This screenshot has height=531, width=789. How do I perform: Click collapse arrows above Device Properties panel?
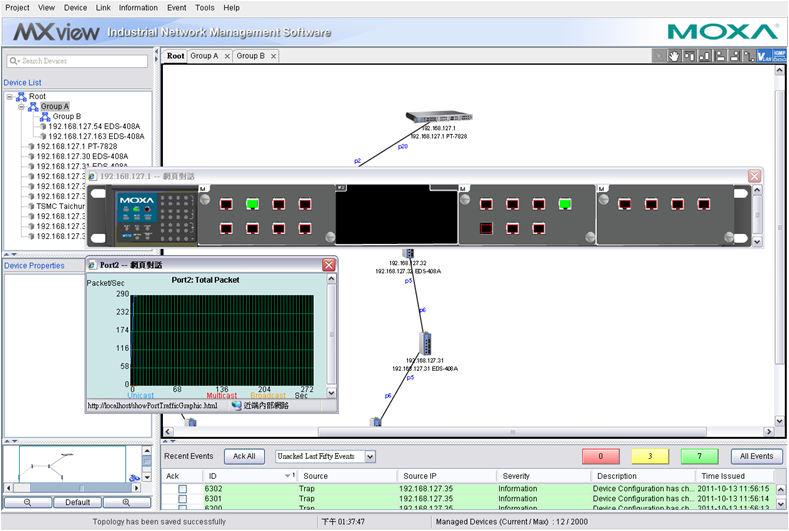tap(11, 254)
